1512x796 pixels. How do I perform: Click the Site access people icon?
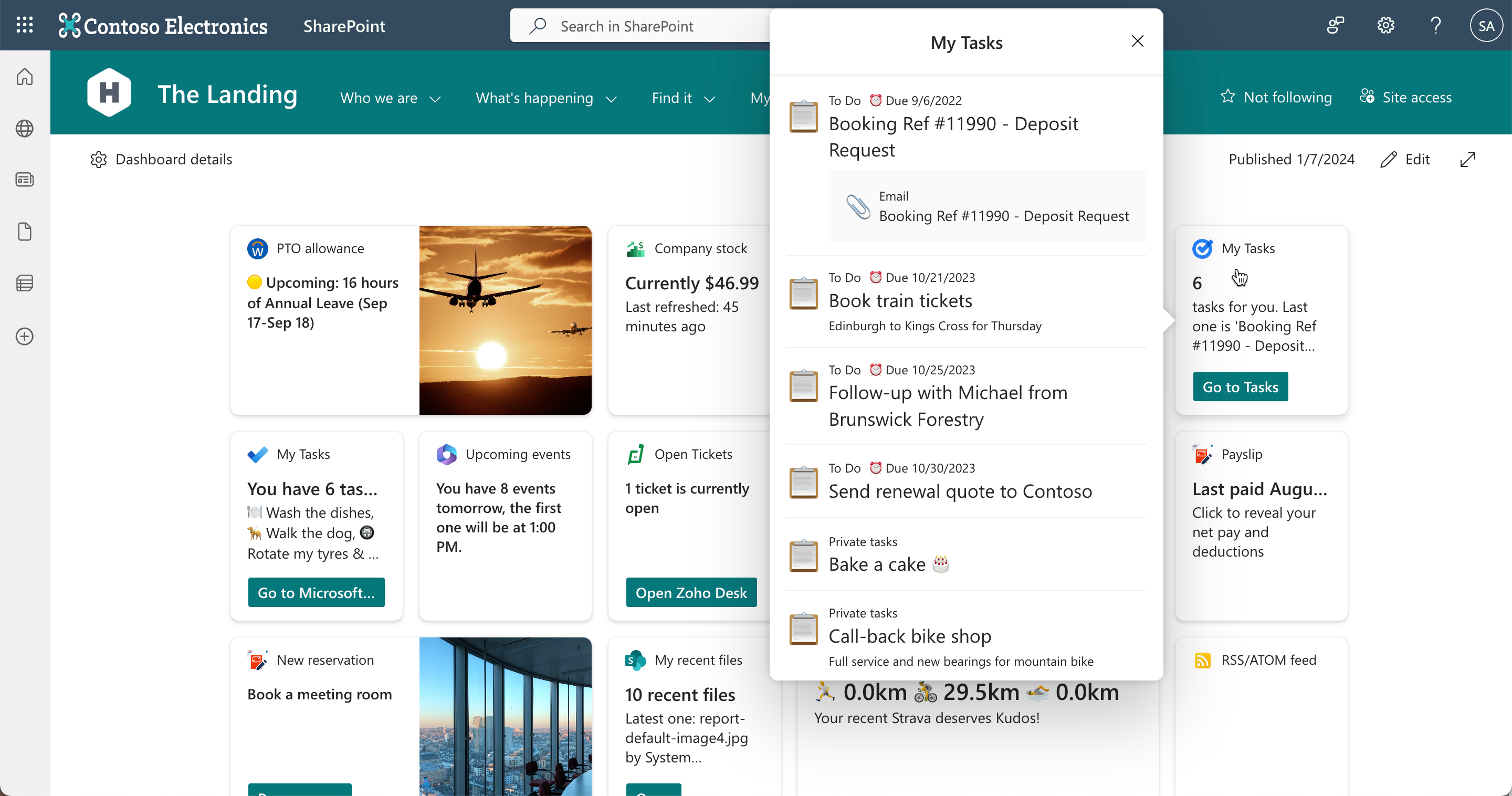(x=1367, y=96)
